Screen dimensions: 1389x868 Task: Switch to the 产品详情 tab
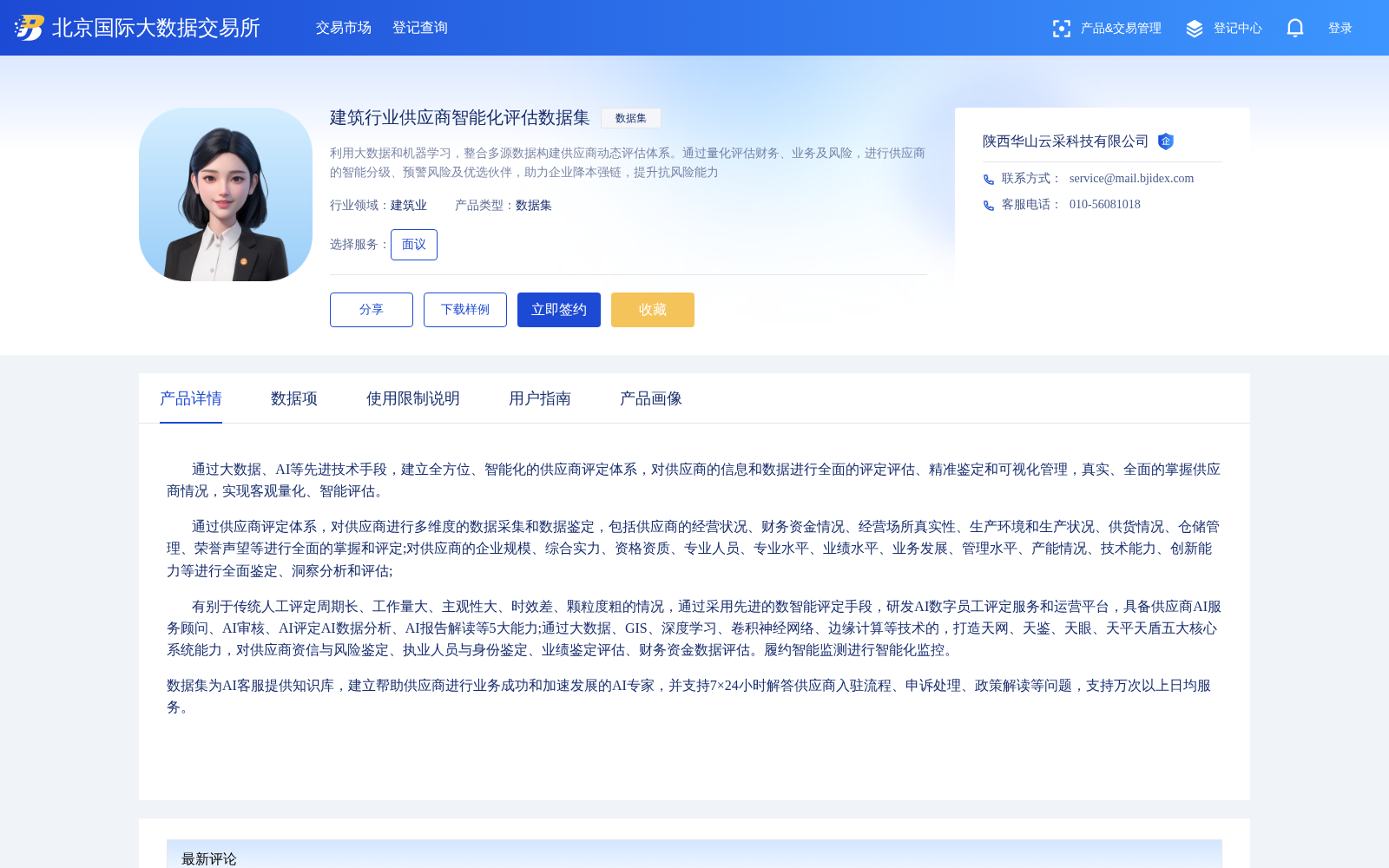pyautogui.click(x=191, y=398)
